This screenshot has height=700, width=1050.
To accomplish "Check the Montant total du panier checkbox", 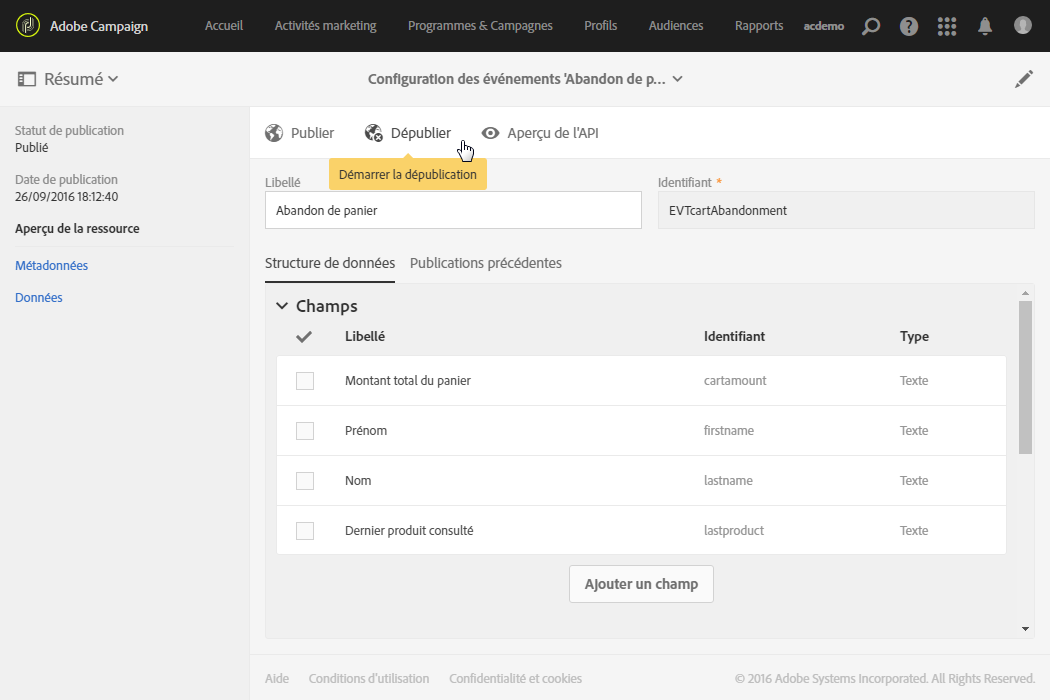I will 305,381.
